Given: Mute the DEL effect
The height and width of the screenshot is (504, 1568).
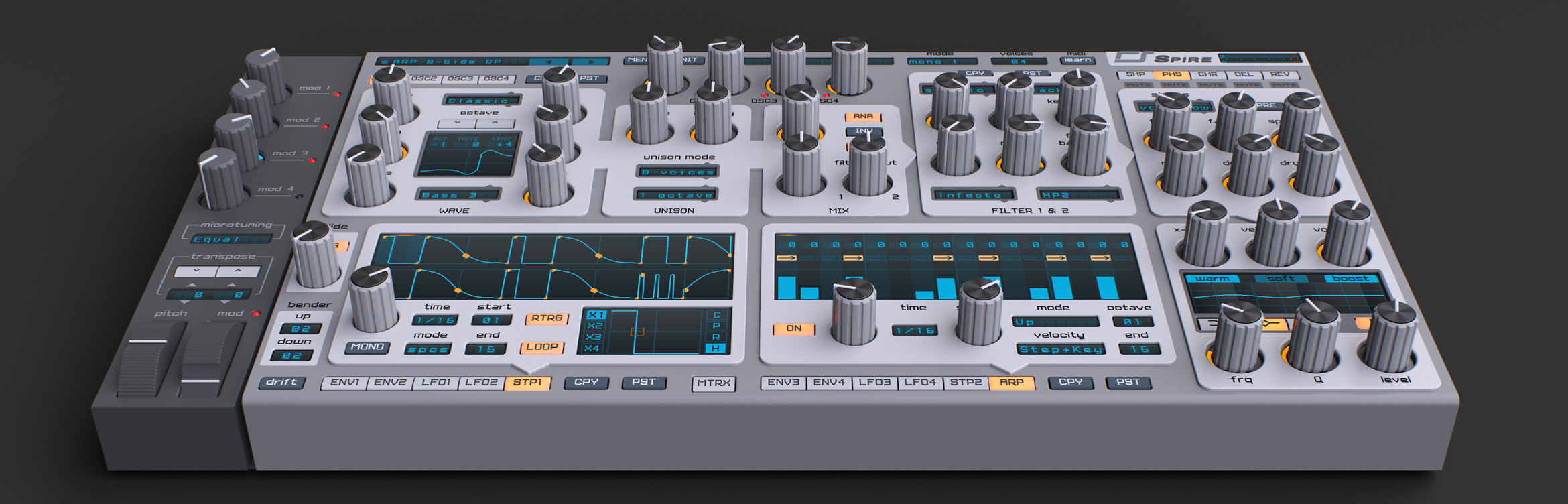Looking at the screenshot, I should coord(1248,85).
